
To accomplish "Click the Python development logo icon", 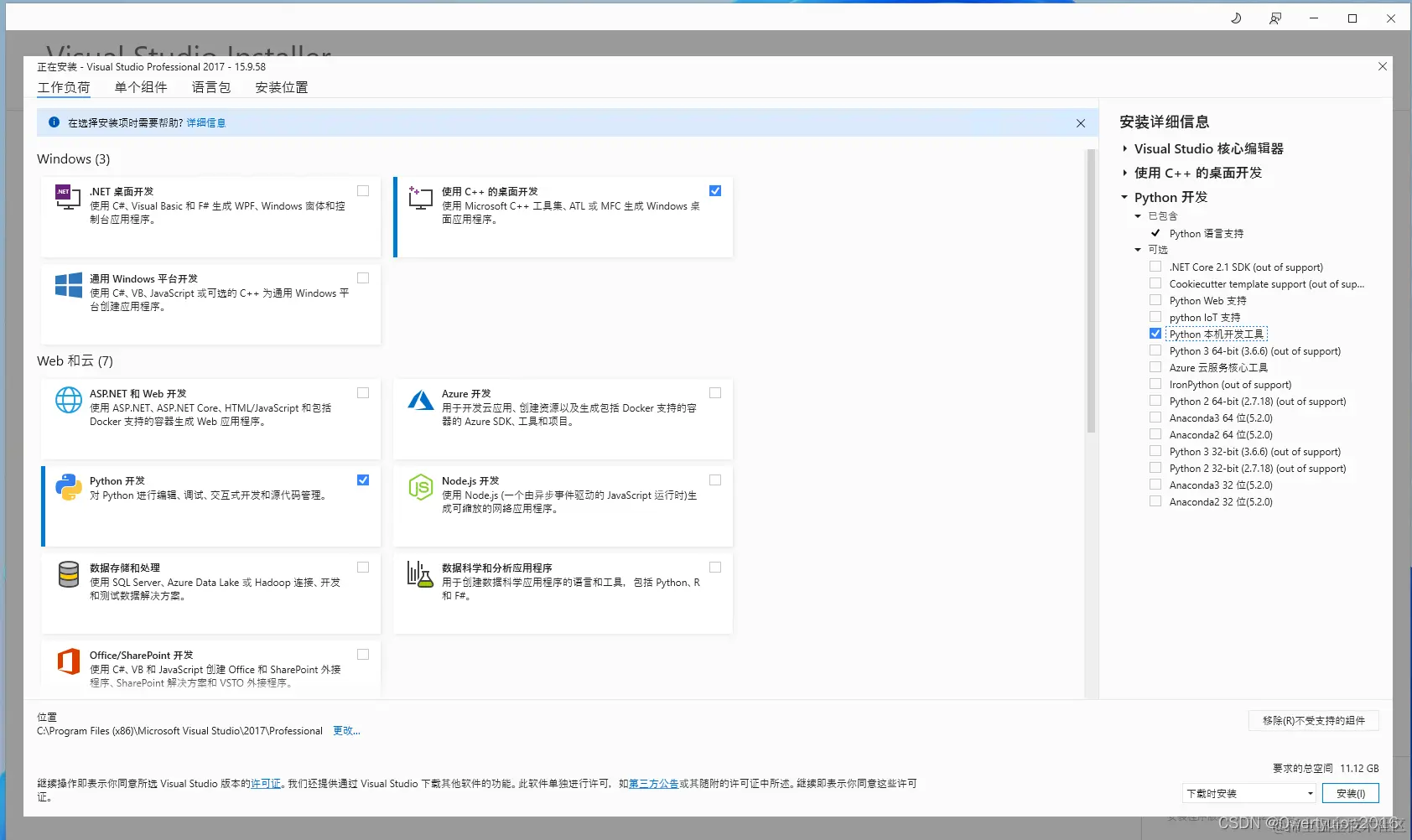I will (x=68, y=487).
